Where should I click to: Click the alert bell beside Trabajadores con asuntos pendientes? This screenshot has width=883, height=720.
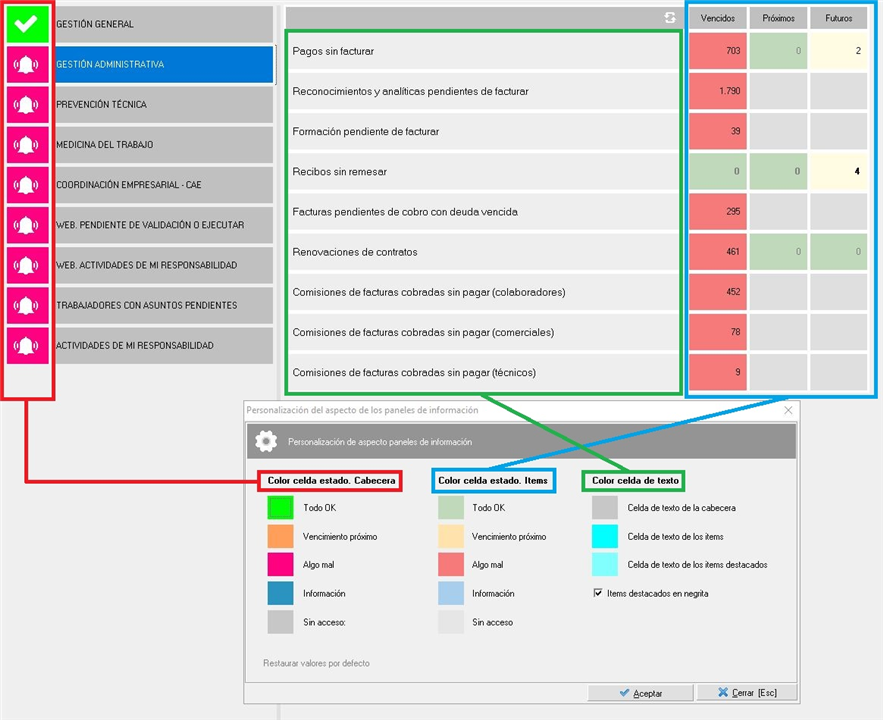pos(28,305)
